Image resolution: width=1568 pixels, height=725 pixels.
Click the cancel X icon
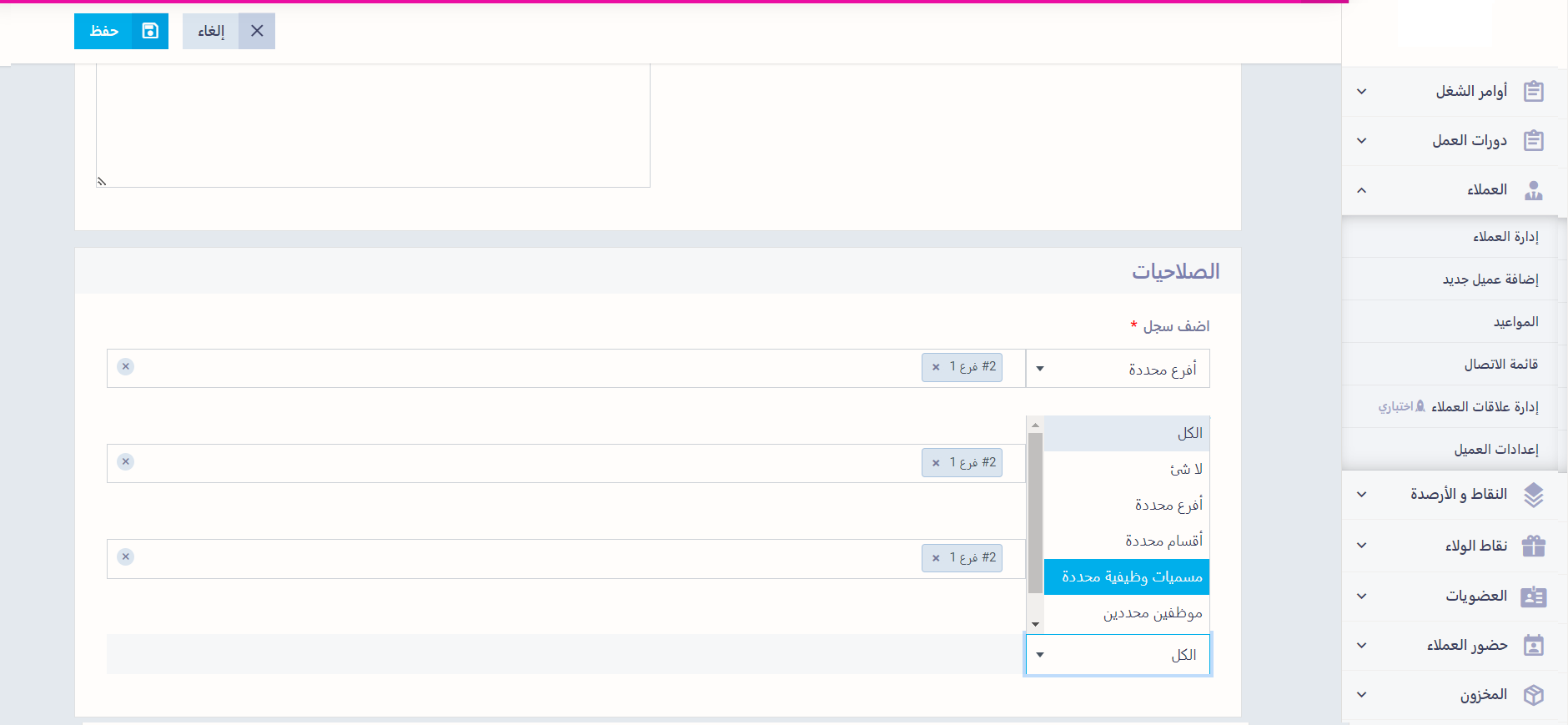coord(257,31)
